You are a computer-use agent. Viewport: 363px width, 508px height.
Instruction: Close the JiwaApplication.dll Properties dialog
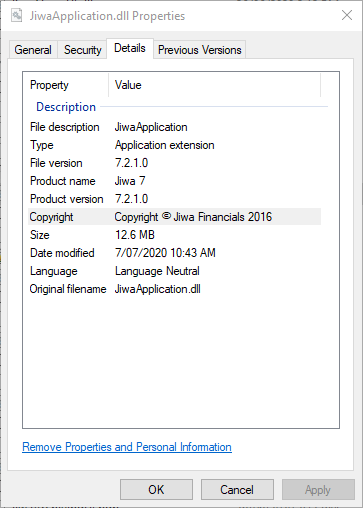coord(347,15)
